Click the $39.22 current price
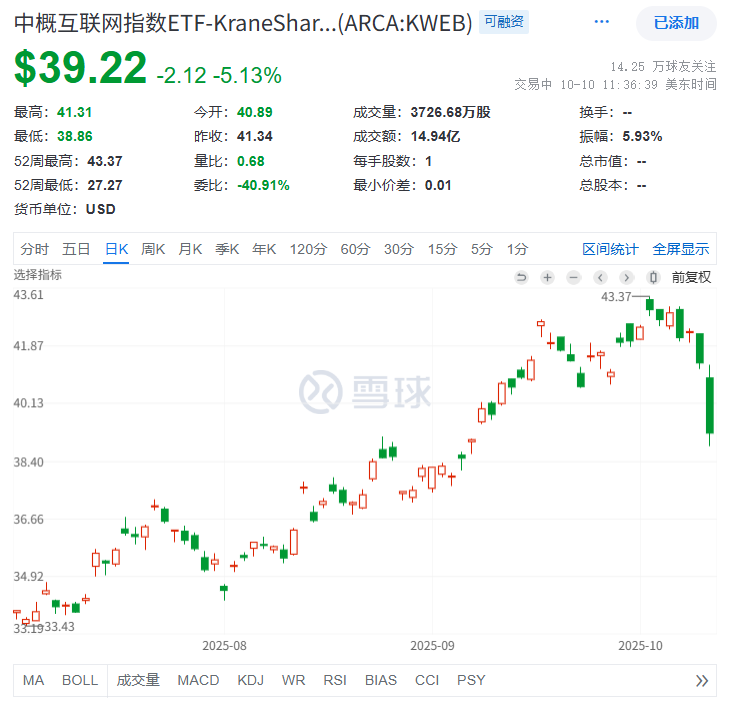 pos(80,68)
